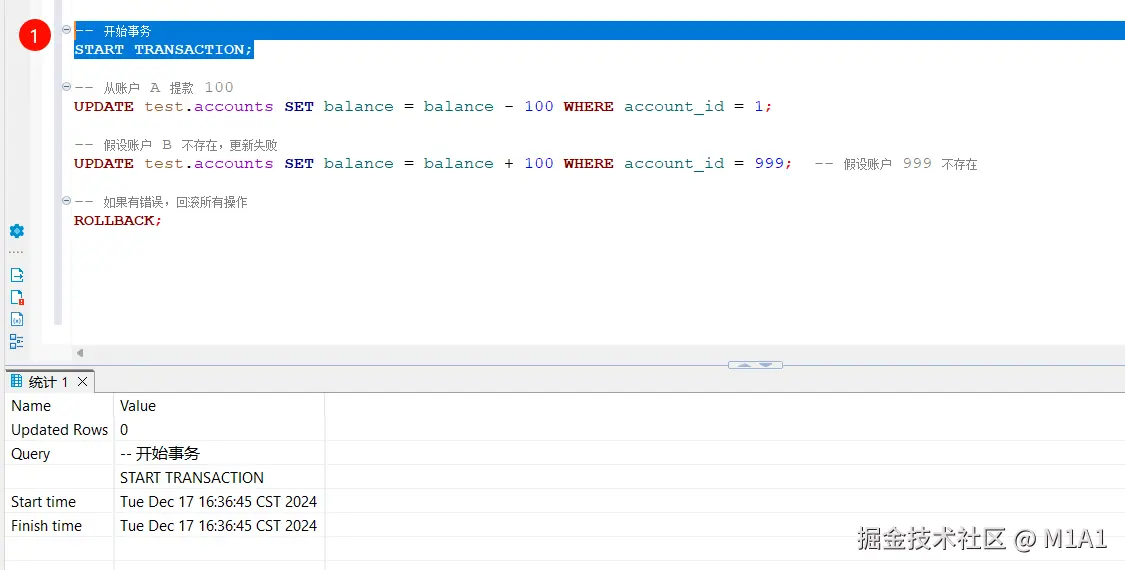Image resolution: width=1125 pixels, height=570 pixels.
Task: Select the Query name cell
Action: click(x=59, y=454)
